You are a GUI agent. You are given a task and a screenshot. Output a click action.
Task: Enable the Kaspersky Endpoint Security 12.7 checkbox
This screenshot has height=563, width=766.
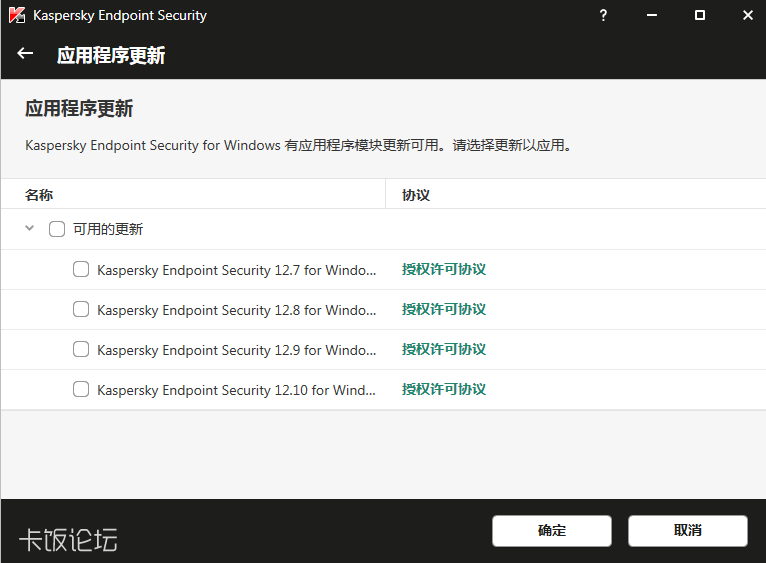click(x=81, y=269)
